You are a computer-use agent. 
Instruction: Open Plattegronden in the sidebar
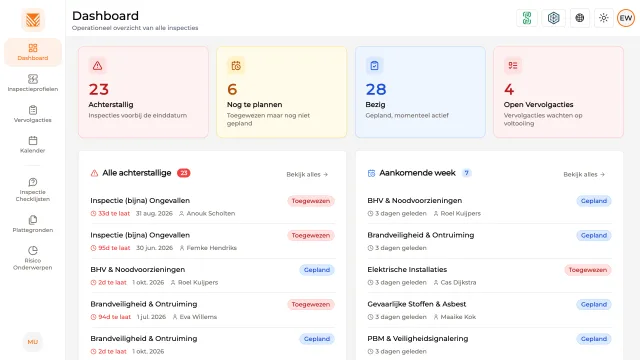tap(33, 224)
